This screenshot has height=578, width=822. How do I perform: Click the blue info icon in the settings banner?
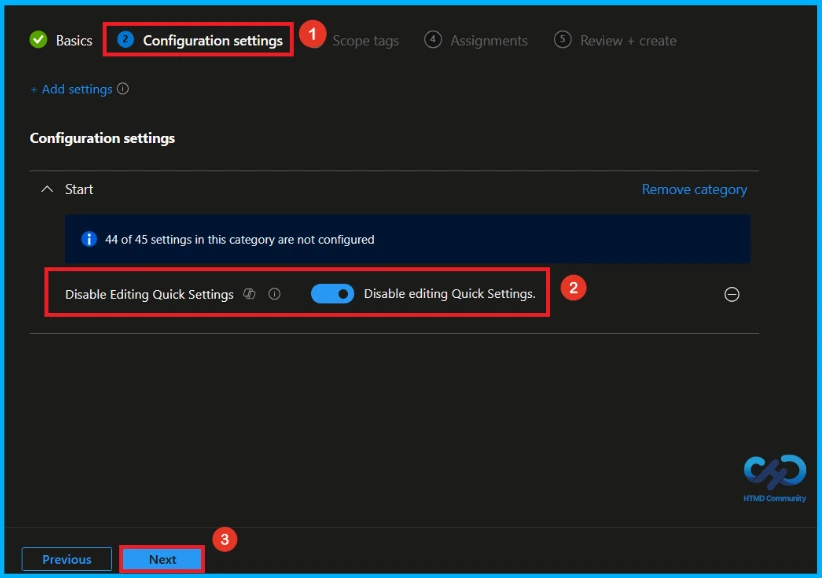[x=89, y=239]
